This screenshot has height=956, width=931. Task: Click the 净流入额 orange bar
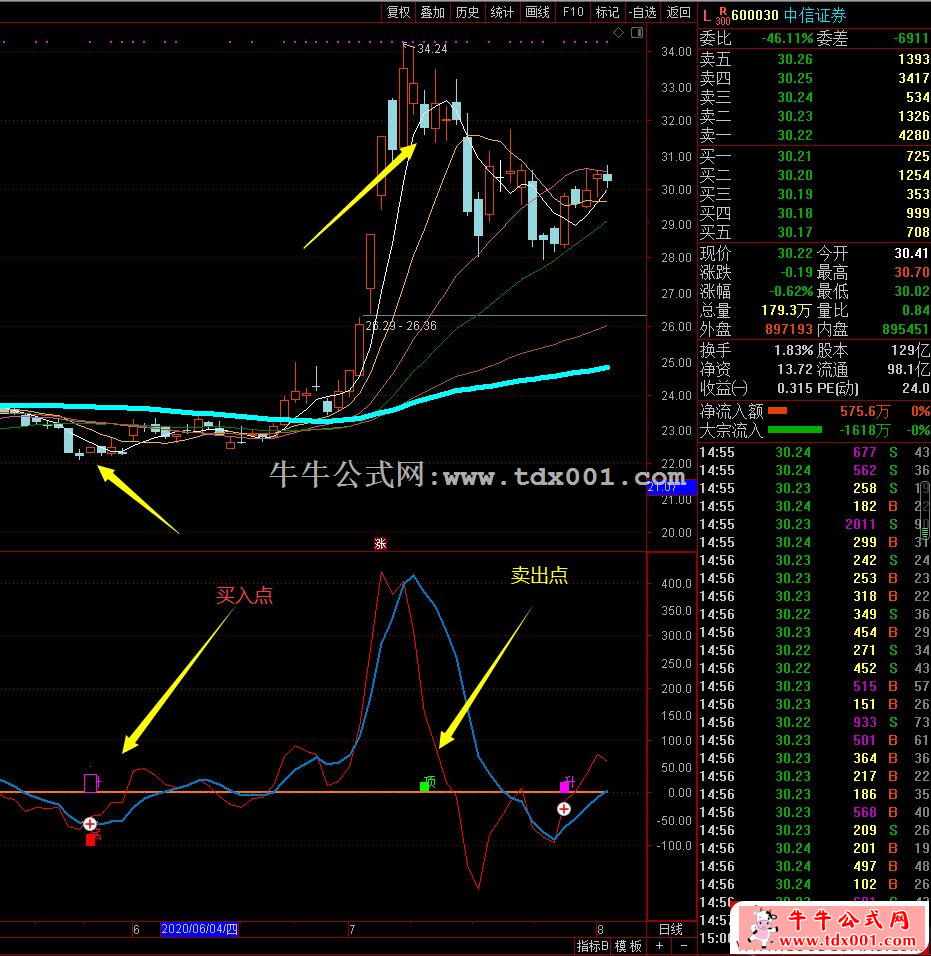(x=777, y=411)
